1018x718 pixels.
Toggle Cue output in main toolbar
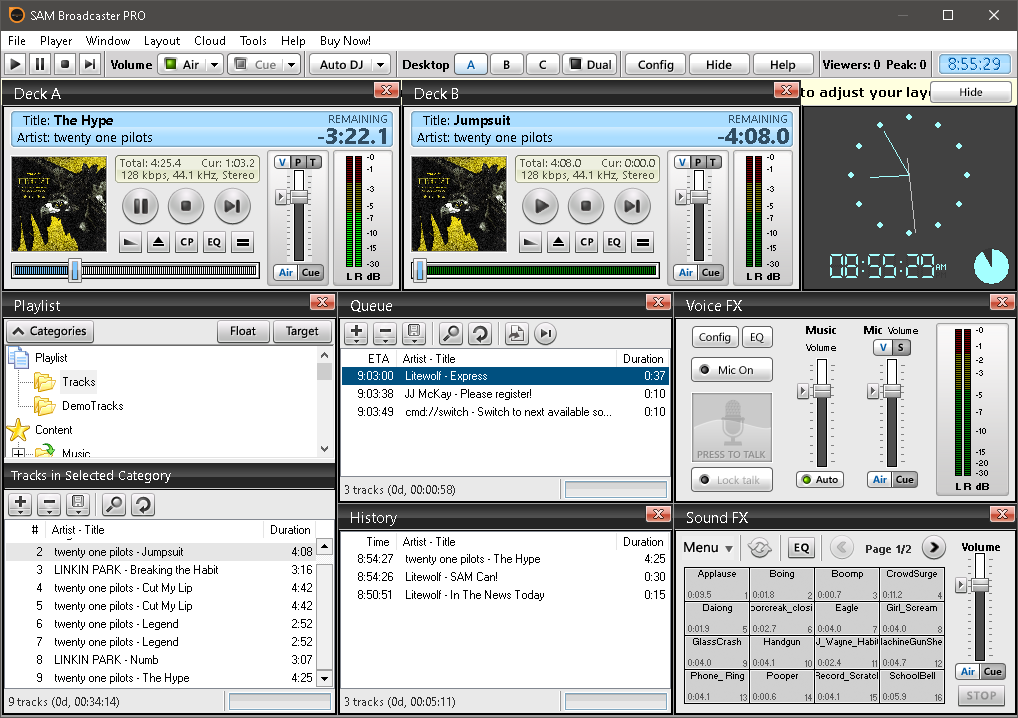point(256,64)
